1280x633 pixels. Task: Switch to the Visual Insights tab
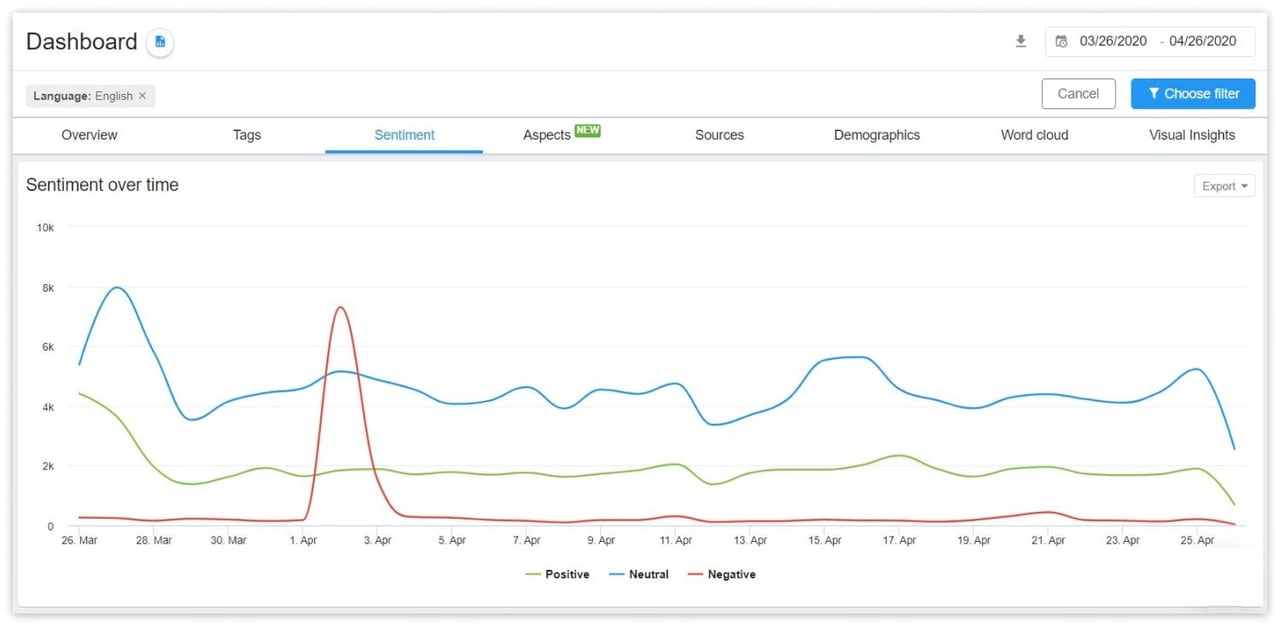click(x=1192, y=135)
